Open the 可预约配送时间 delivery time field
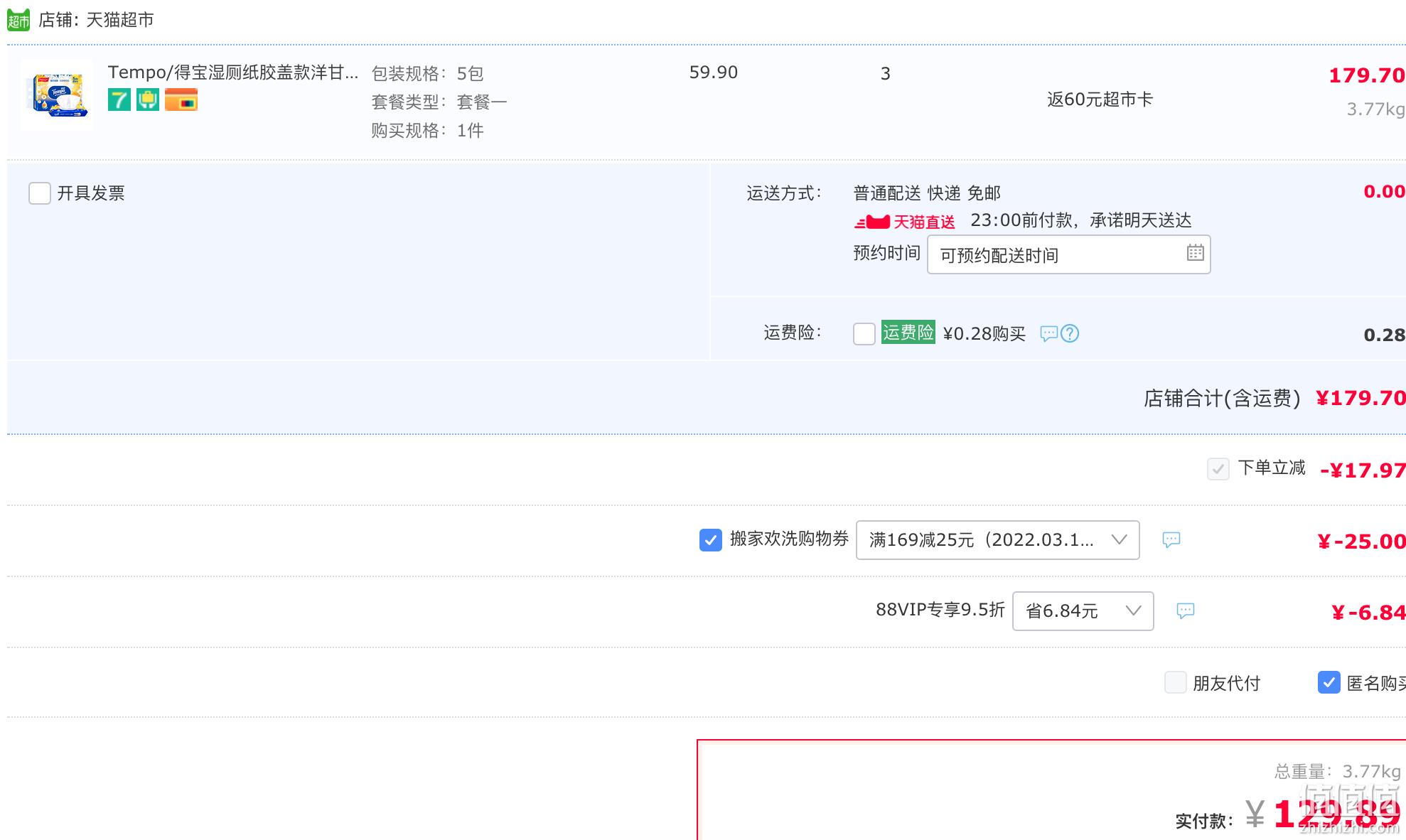This screenshot has height=840, width=1406. (x=1068, y=254)
